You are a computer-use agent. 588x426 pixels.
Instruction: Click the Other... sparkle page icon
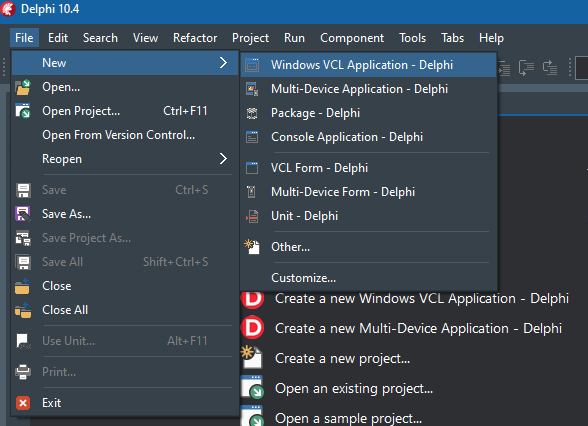click(252, 247)
